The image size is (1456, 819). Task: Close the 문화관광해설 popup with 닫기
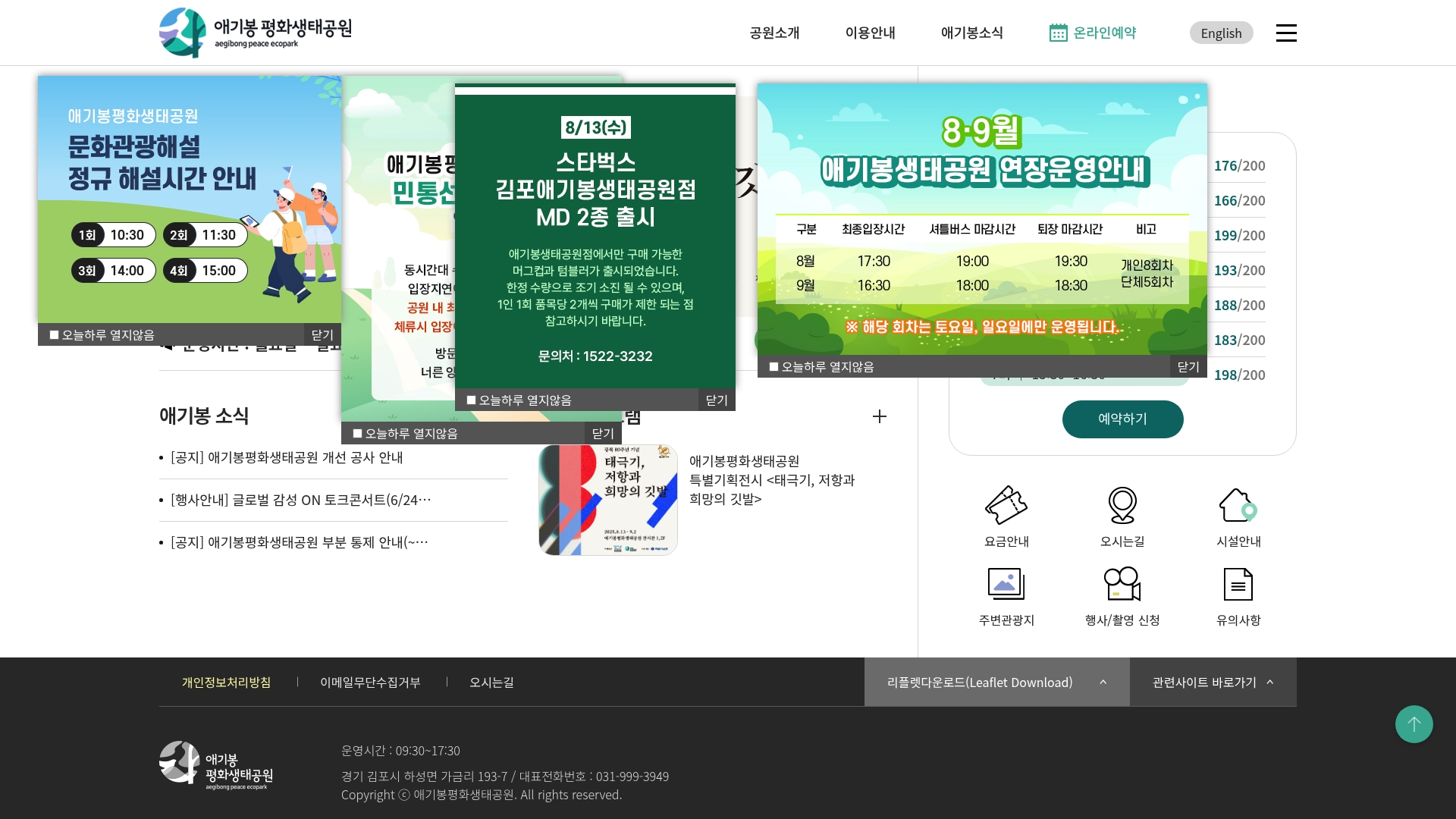[322, 334]
